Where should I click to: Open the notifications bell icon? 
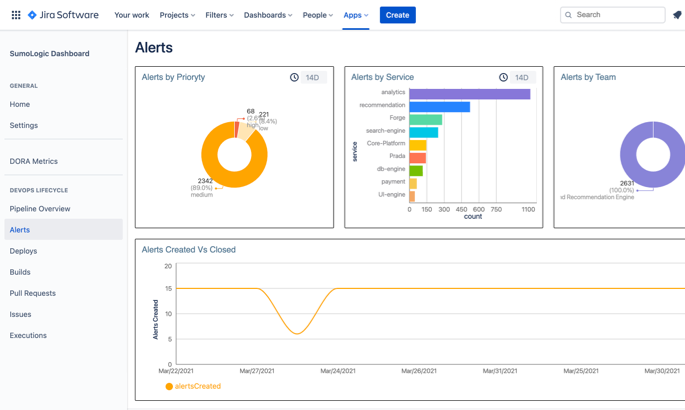click(x=677, y=15)
